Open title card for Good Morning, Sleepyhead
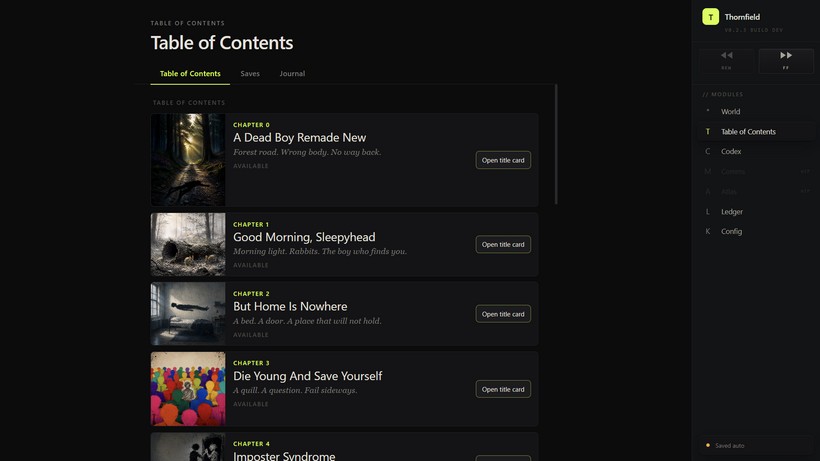Image resolution: width=820 pixels, height=461 pixels. click(503, 244)
